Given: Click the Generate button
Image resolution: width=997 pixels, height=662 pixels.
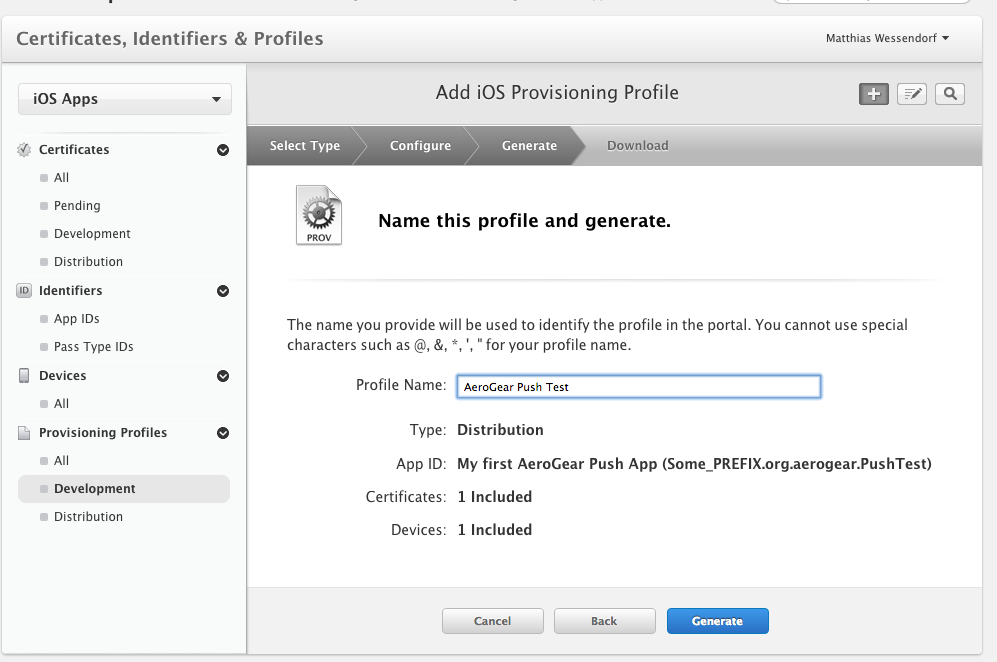Looking at the screenshot, I should coord(717,620).
